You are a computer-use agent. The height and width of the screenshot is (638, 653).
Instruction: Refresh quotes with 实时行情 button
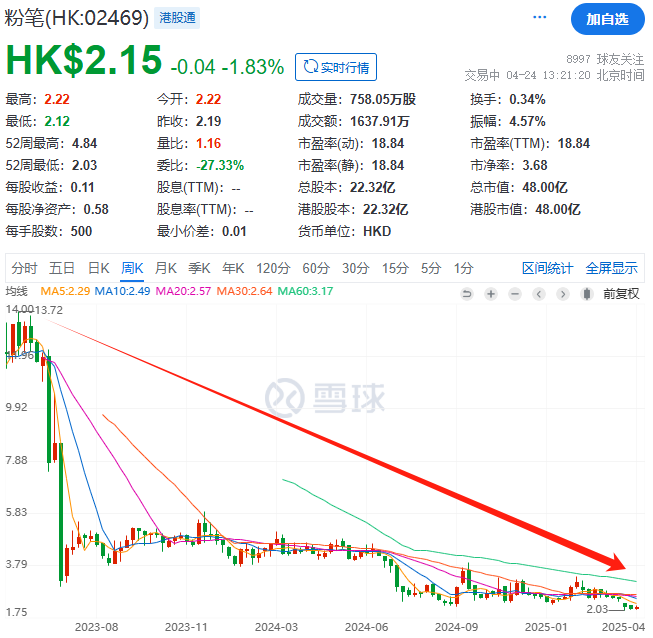click(336, 67)
